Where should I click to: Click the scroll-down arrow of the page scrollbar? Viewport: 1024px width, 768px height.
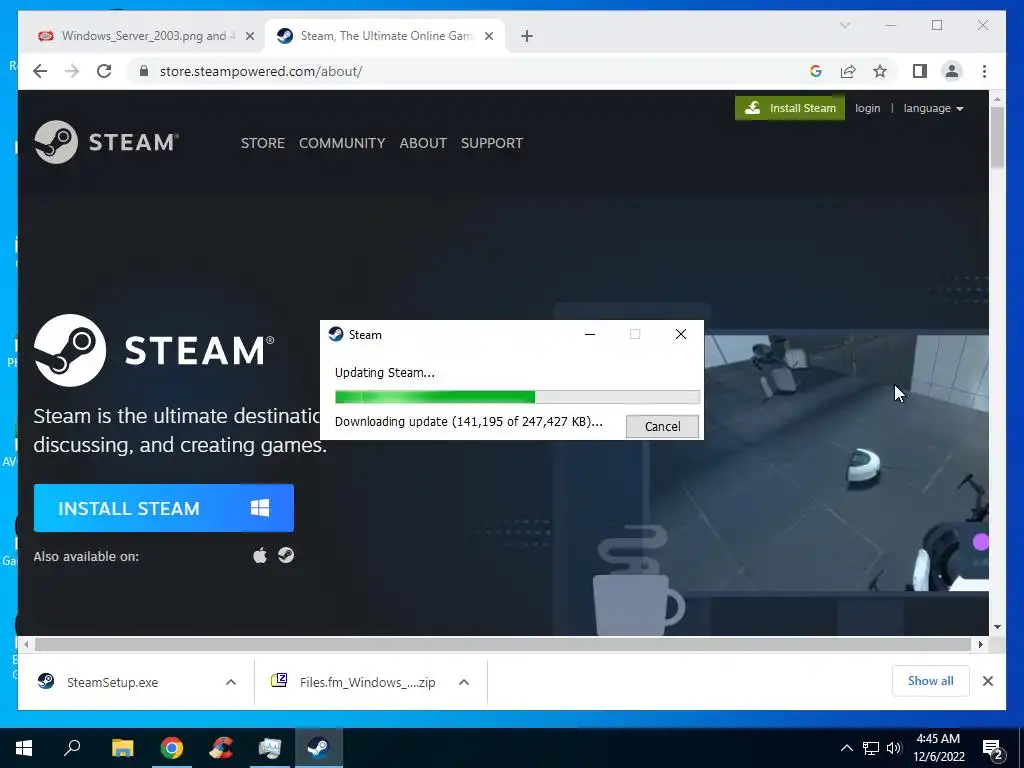[x=997, y=627]
